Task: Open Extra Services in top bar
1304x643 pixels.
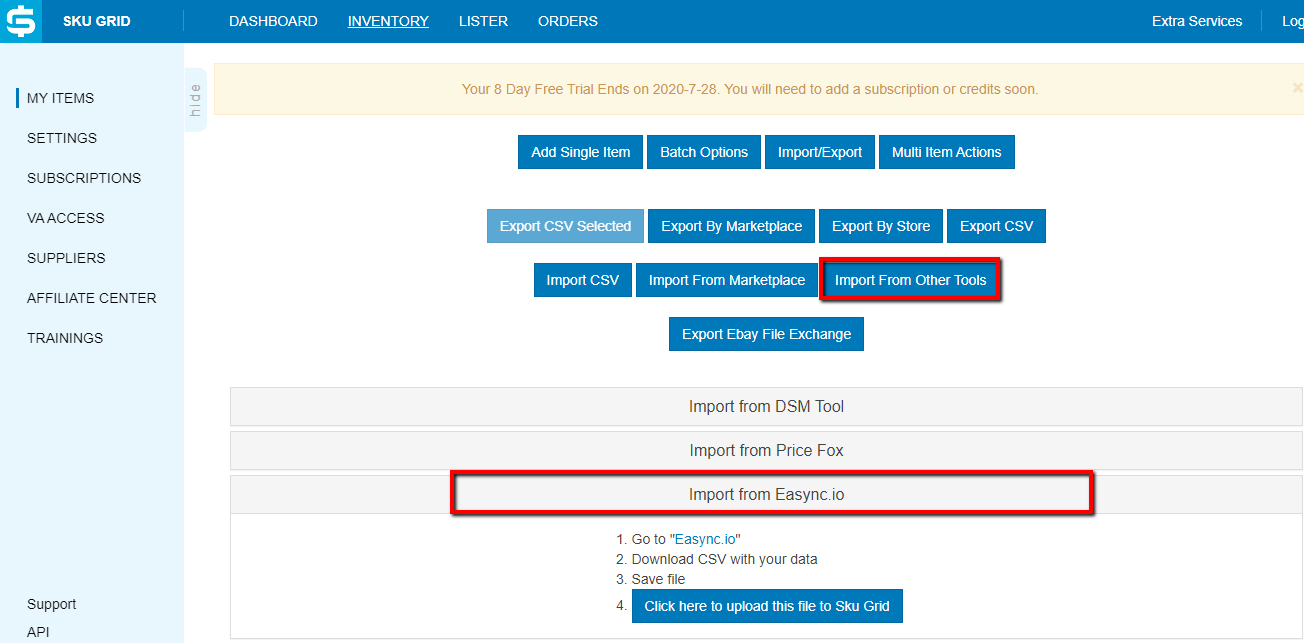Action: click(1197, 21)
